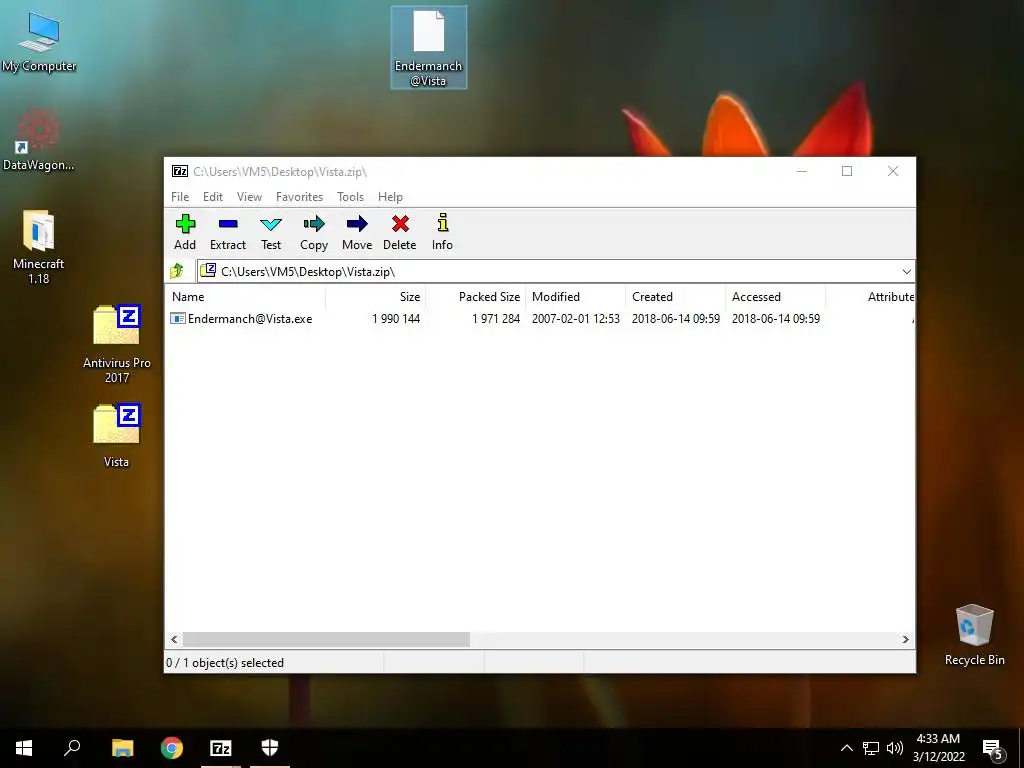Select the DataWagon desktop shortcut
Screen dimensions: 1024x768
click(39, 140)
